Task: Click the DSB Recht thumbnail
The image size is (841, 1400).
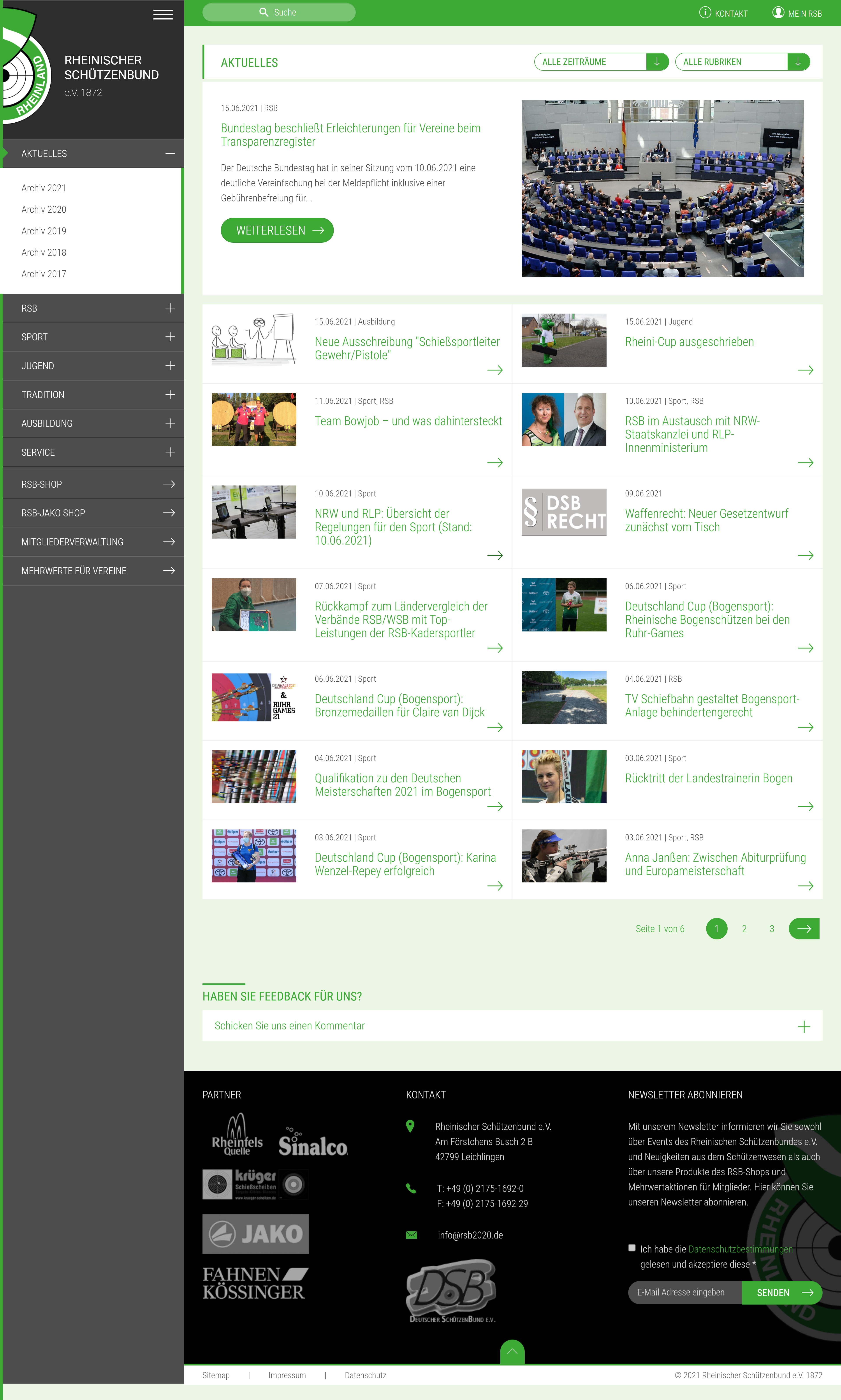Action: coord(564,512)
